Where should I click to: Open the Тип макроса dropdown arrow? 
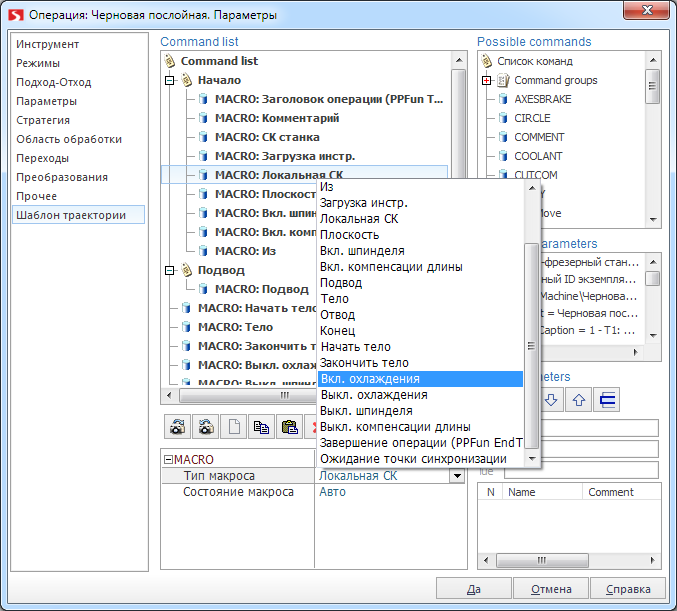coord(457,476)
